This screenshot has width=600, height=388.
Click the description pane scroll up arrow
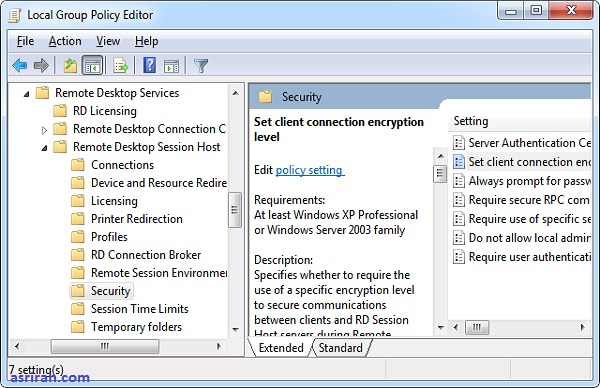pos(440,156)
